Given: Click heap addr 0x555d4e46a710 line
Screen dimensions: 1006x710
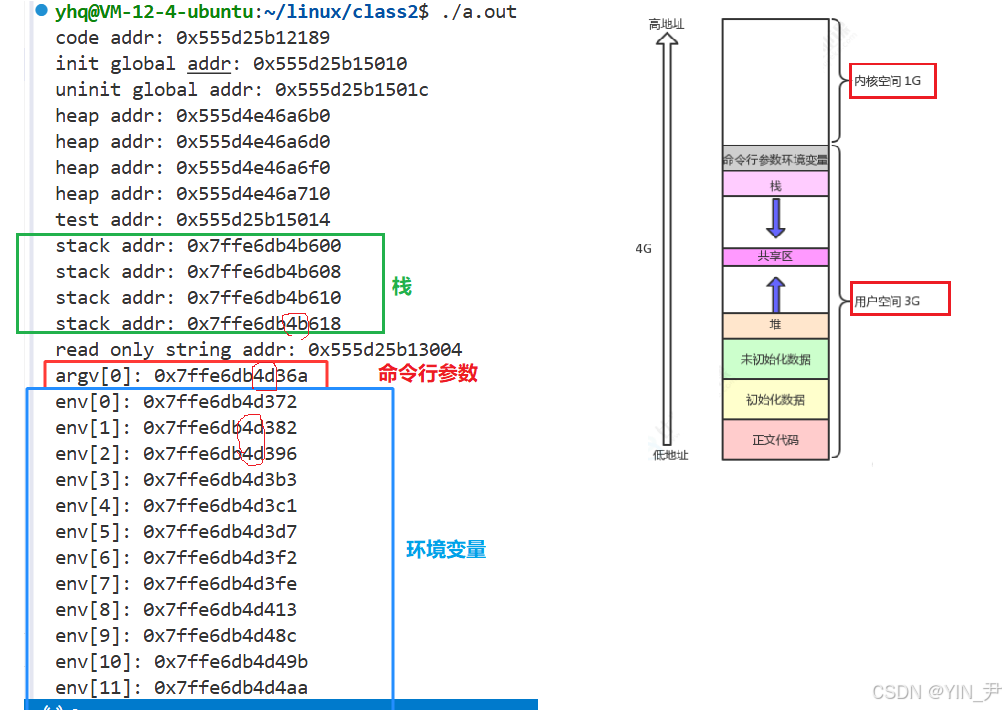Looking at the screenshot, I should (x=192, y=194).
